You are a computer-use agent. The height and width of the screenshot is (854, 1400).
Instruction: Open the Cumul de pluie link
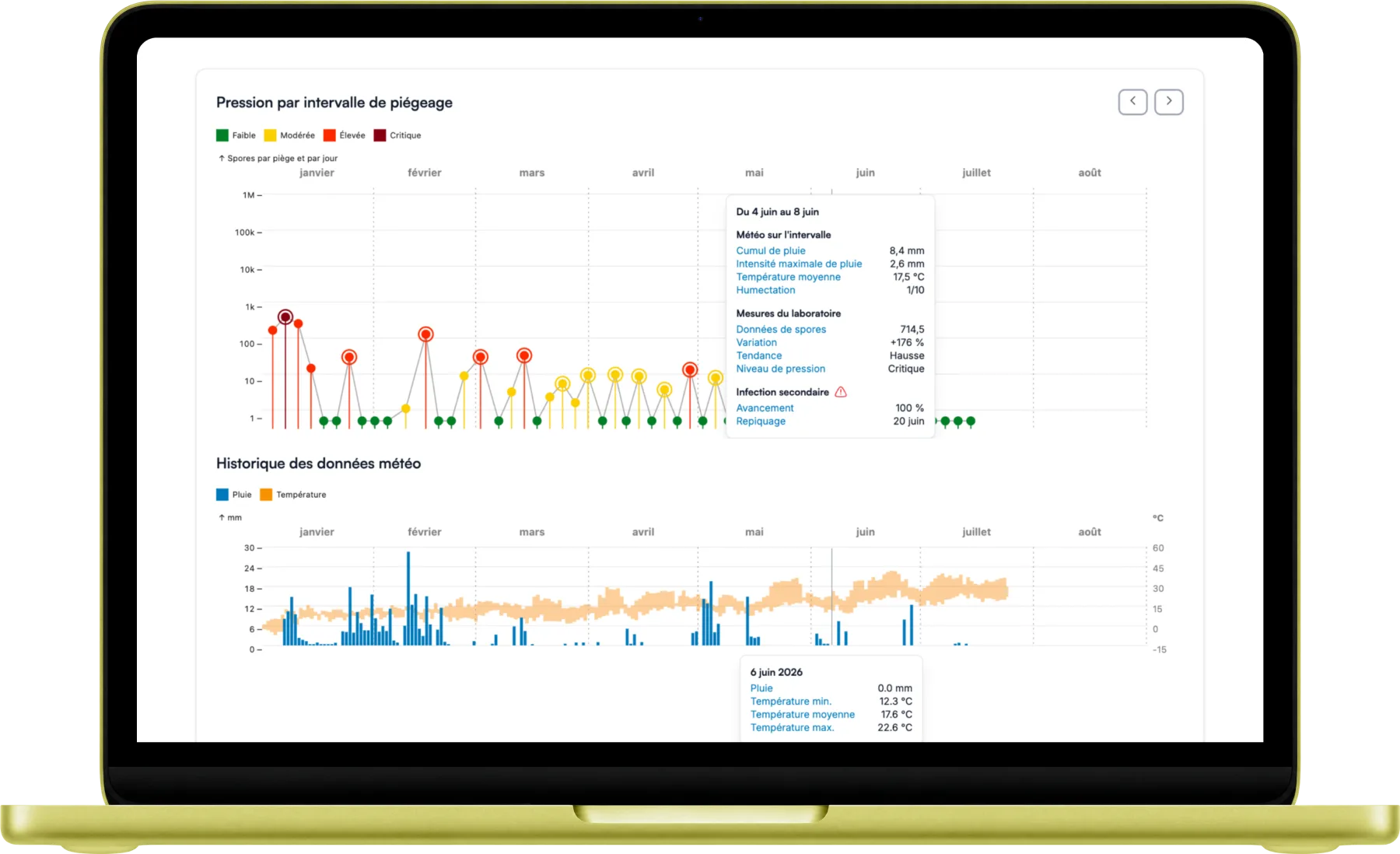pyautogui.click(x=771, y=250)
